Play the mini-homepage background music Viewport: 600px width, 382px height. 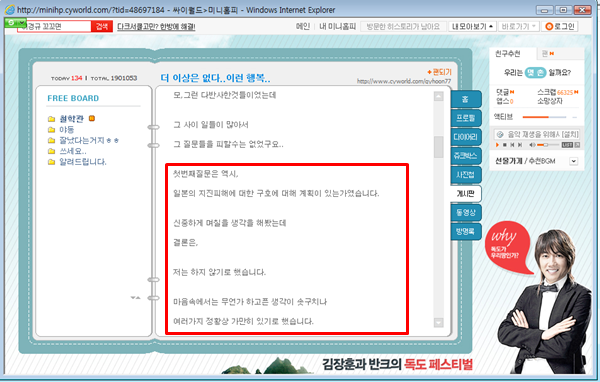[x=497, y=145]
